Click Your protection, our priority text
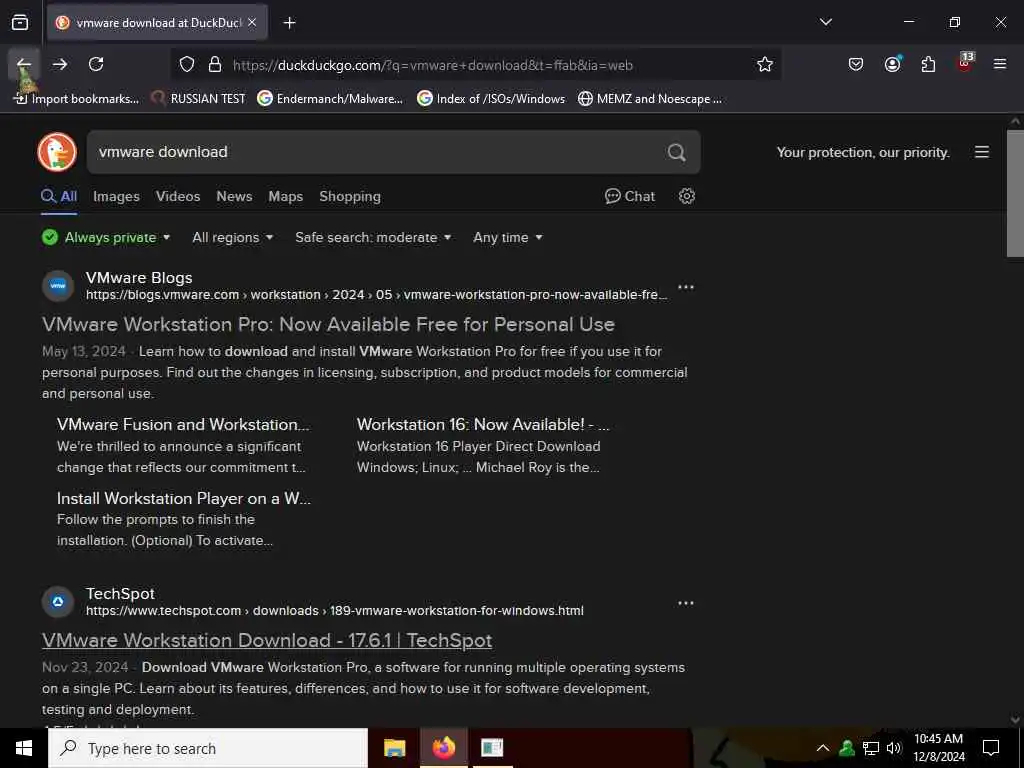The height and width of the screenshot is (768, 1024). (x=863, y=152)
